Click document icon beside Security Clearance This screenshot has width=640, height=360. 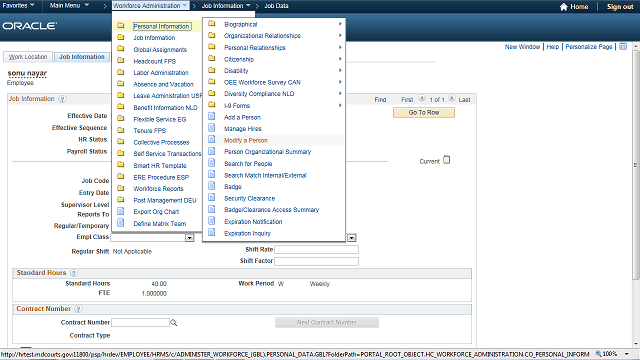tap(211, 198)
